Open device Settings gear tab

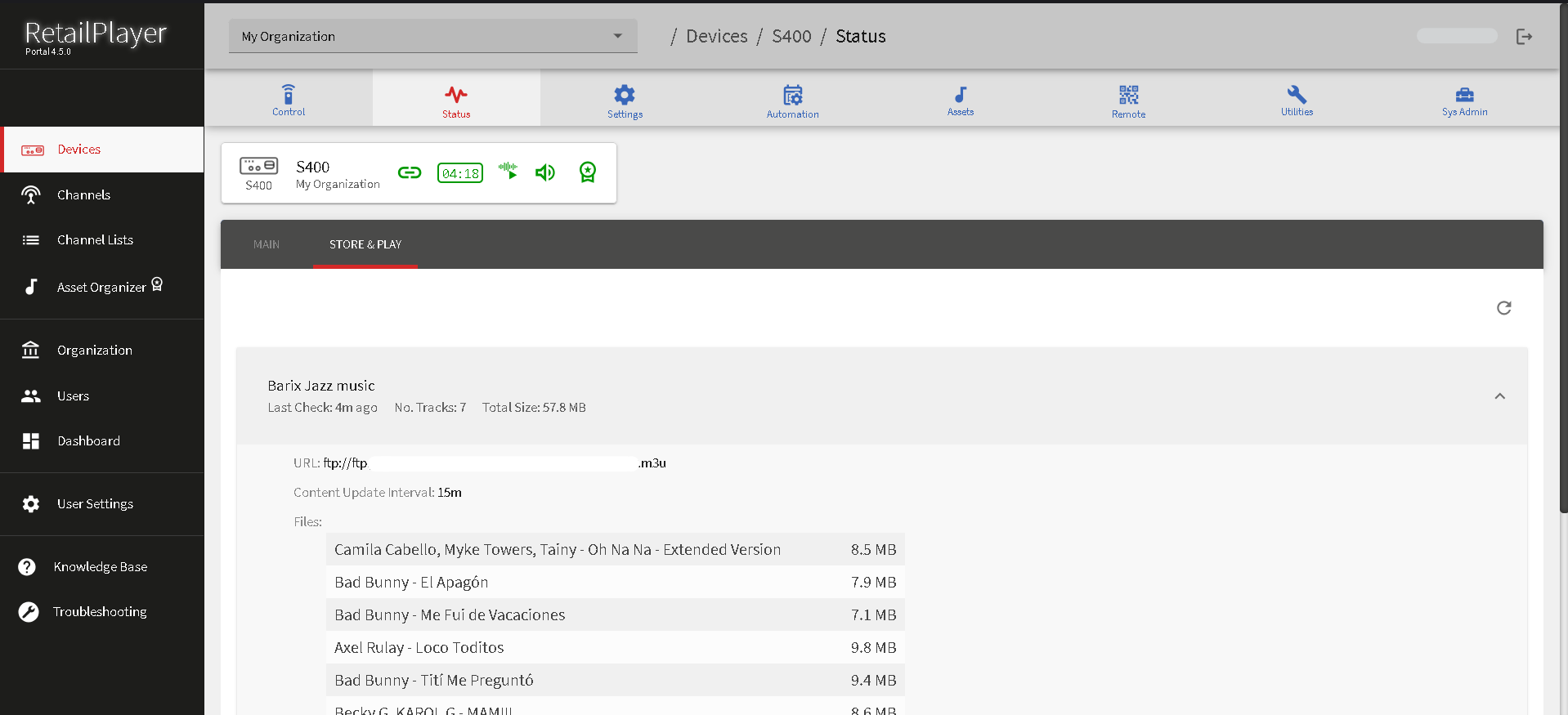[x=625, y=99]
